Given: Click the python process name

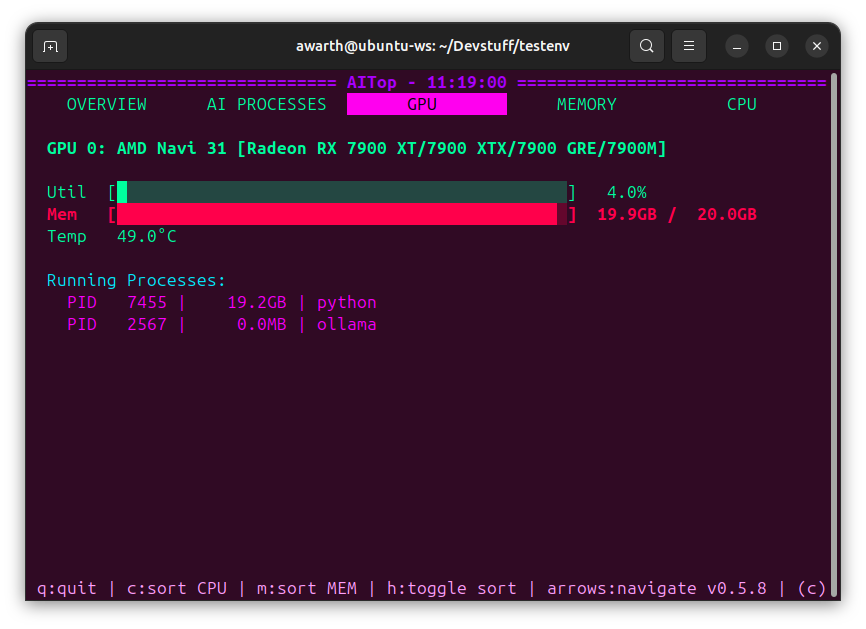Looking at the screenshot, I should pyautogui.click(x=346, y=303).
